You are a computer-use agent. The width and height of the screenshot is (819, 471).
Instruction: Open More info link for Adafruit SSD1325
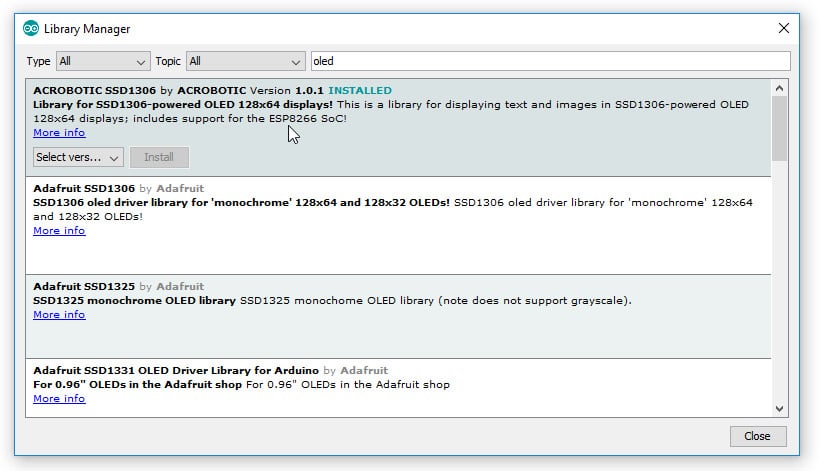tap(59, 315)
